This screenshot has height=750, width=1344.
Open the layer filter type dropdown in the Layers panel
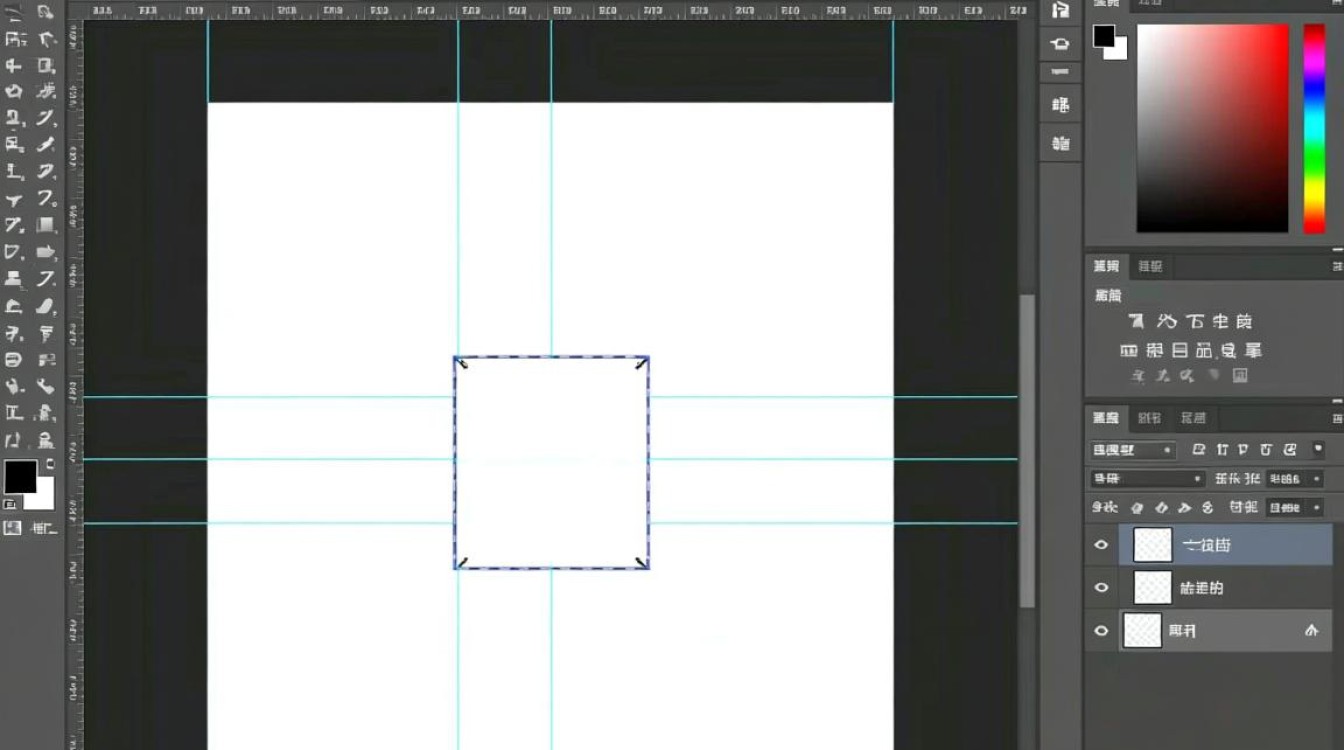click(x=1133, y=450)
